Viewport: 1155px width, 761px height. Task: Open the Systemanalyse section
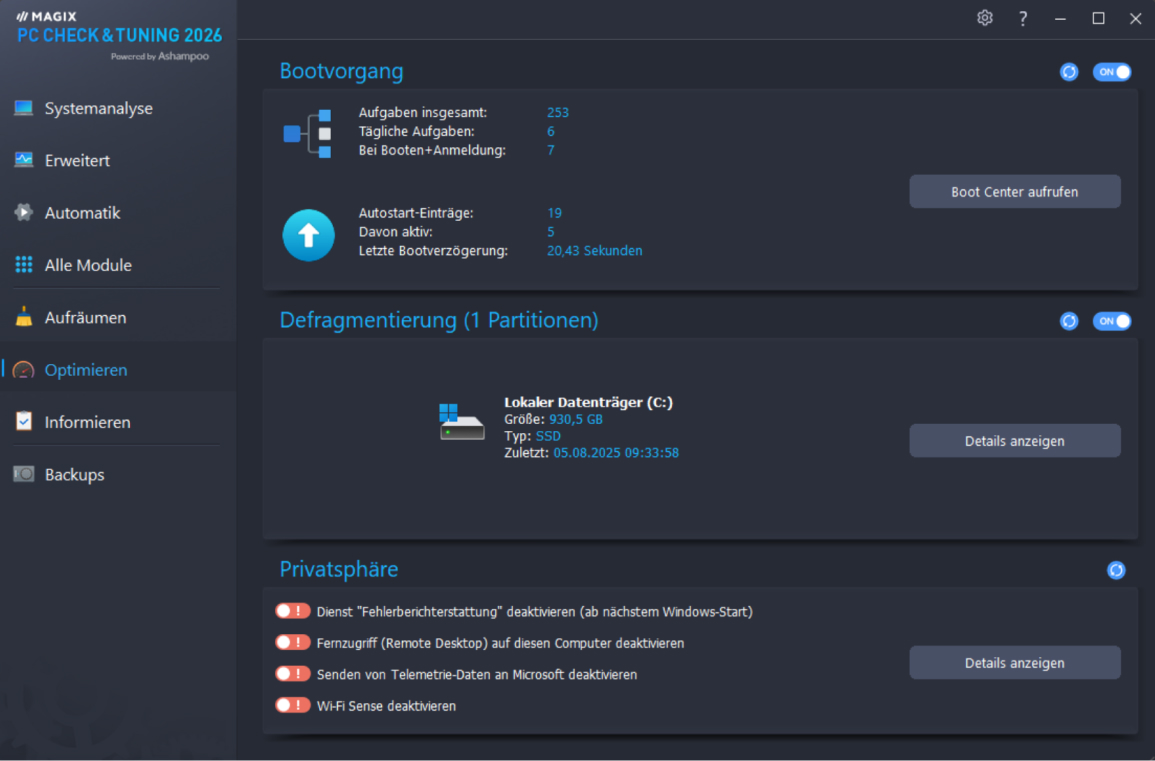click(x=98, y=108)
